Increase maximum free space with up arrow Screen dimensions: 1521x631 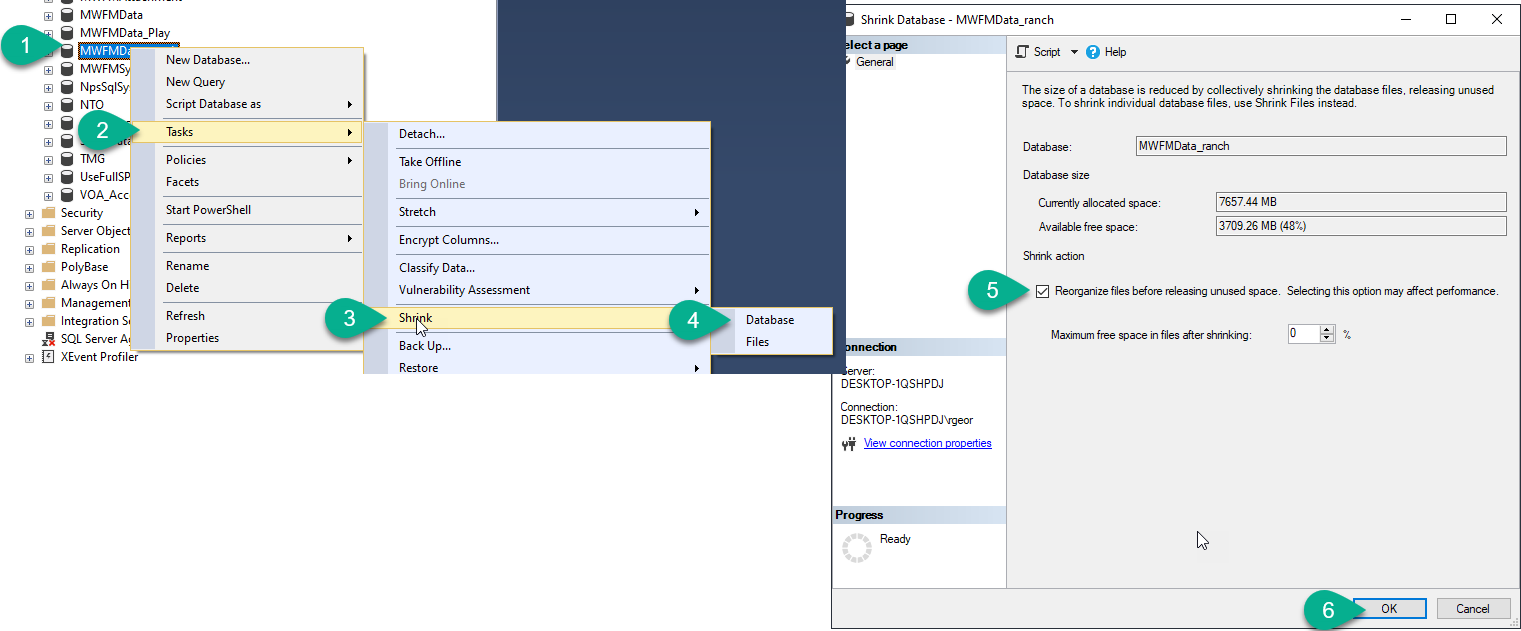pos(1328,330)
